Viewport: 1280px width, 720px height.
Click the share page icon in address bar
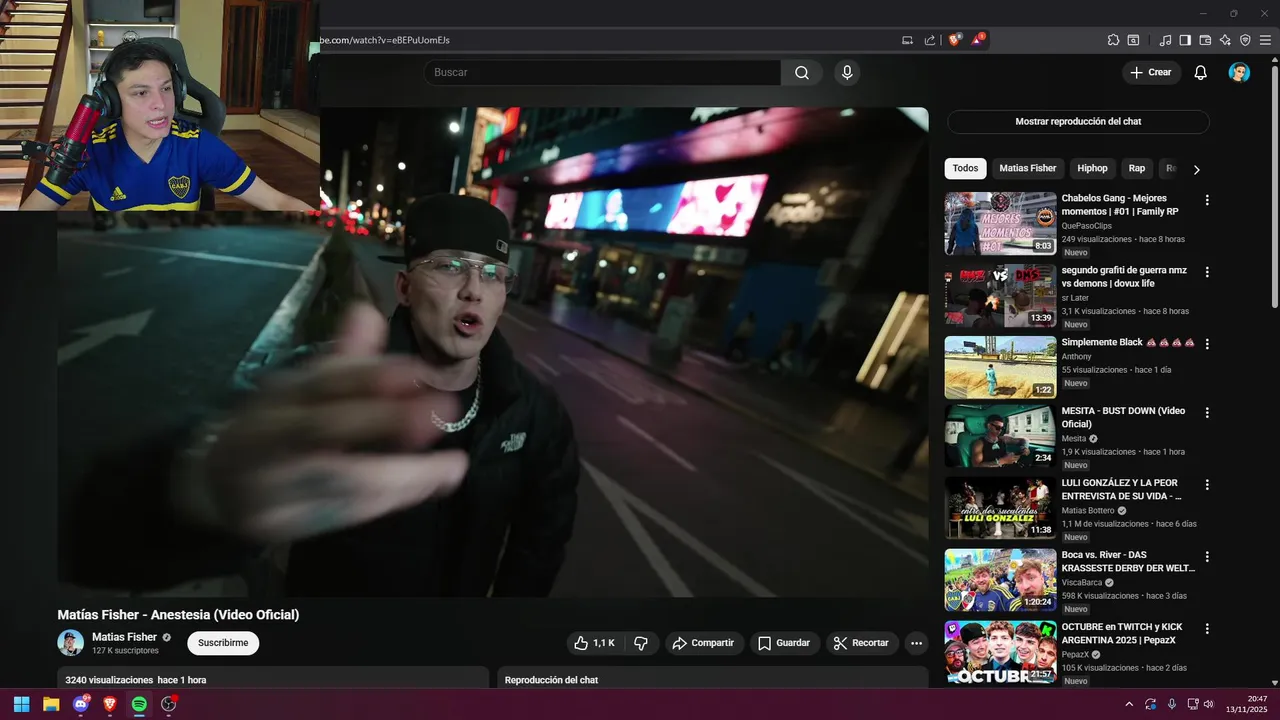tap(930, 40)
